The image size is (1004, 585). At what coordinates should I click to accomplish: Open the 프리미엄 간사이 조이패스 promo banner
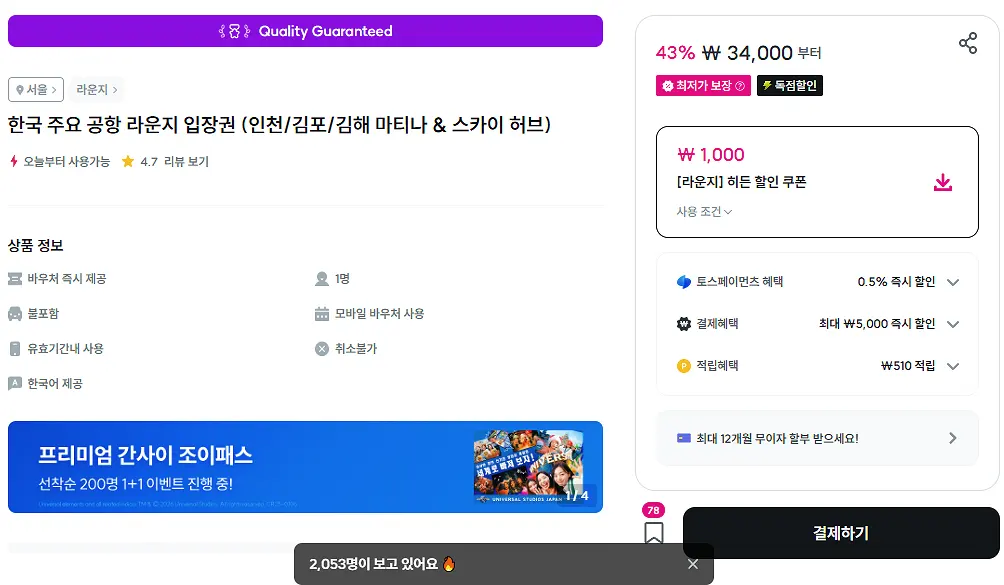coord(305,467)
